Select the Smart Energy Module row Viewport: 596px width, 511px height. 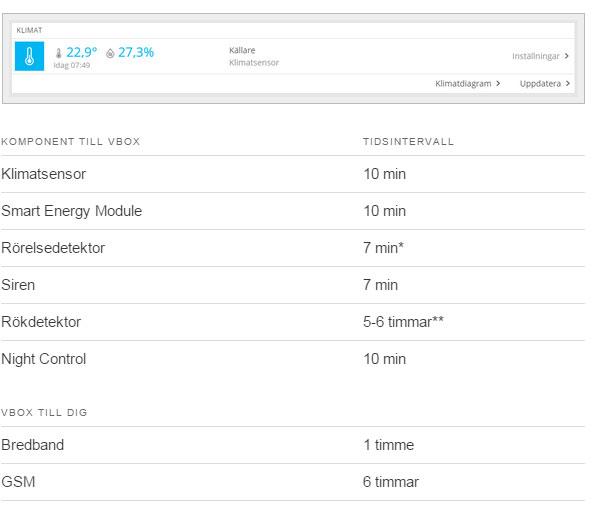pyautogui.click(x=292, y=211)
